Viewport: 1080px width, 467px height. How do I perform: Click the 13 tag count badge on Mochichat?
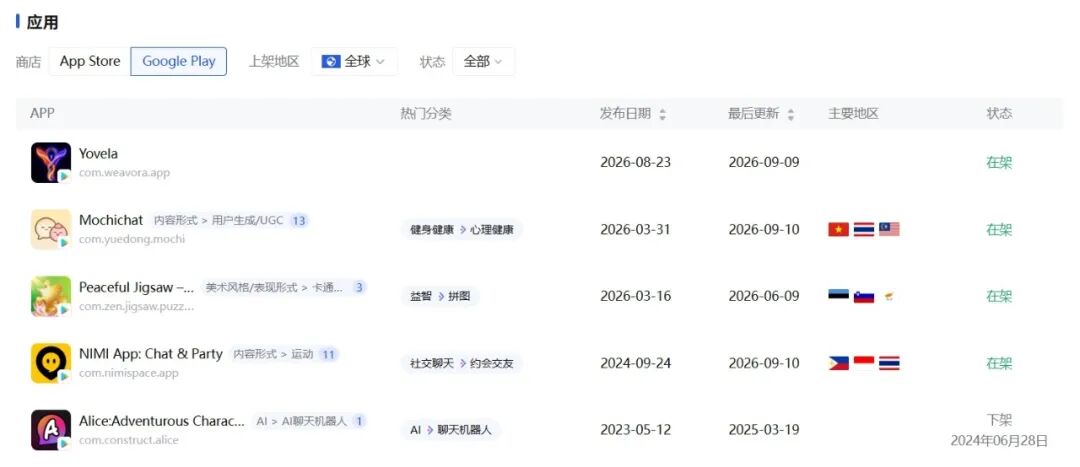point(298,220)
